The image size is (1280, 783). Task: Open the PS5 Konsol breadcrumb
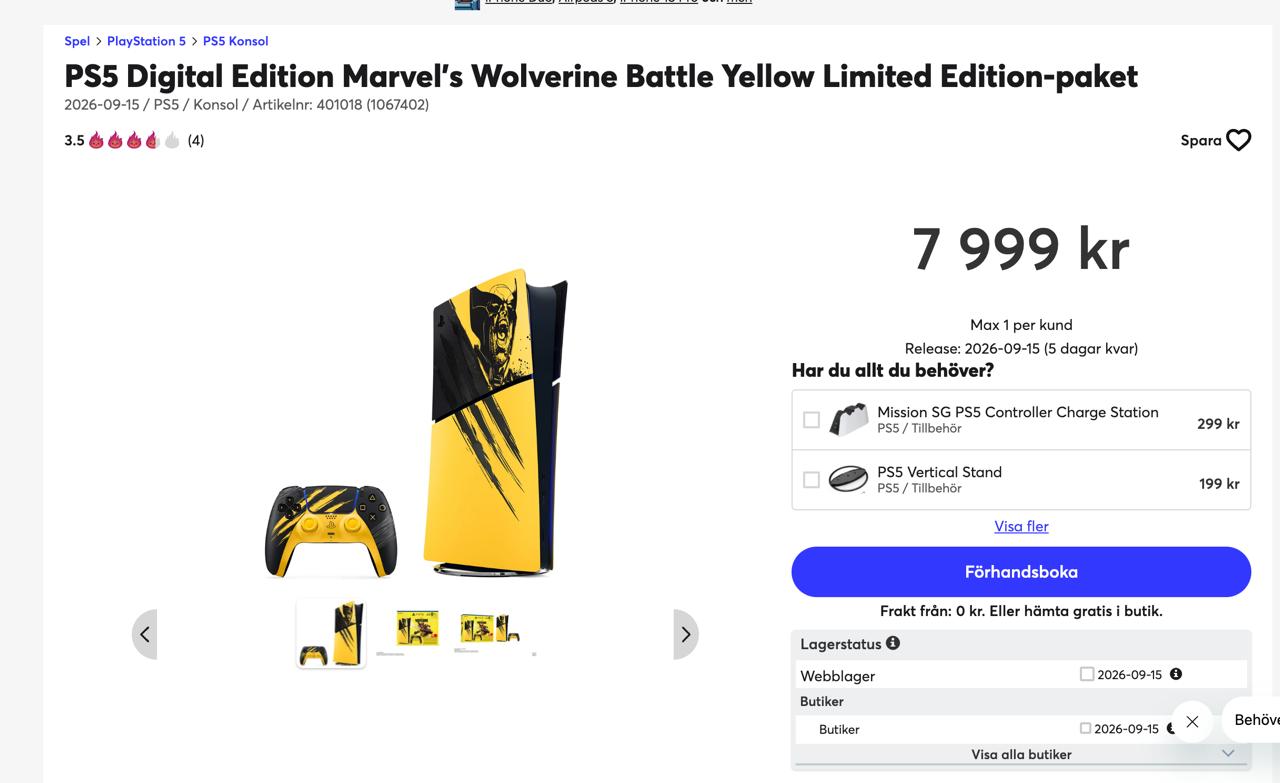[235, 41]
